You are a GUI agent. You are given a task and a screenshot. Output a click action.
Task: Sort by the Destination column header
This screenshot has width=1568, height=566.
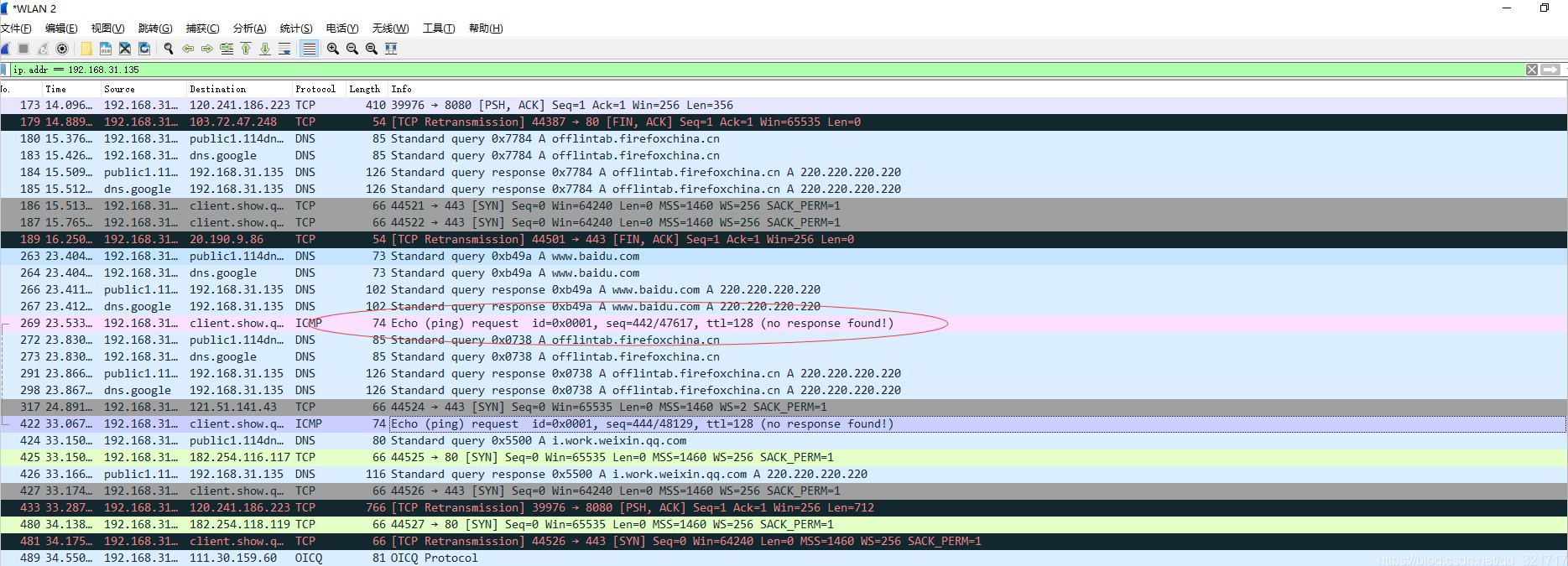click(x=239, y=89)
